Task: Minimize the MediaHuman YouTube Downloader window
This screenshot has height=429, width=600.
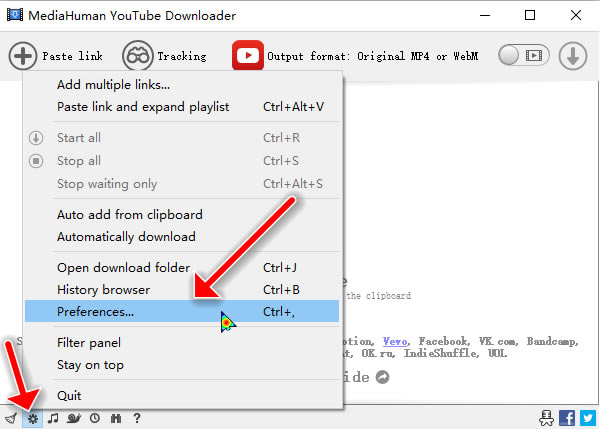Action: [x=485, y=15]
